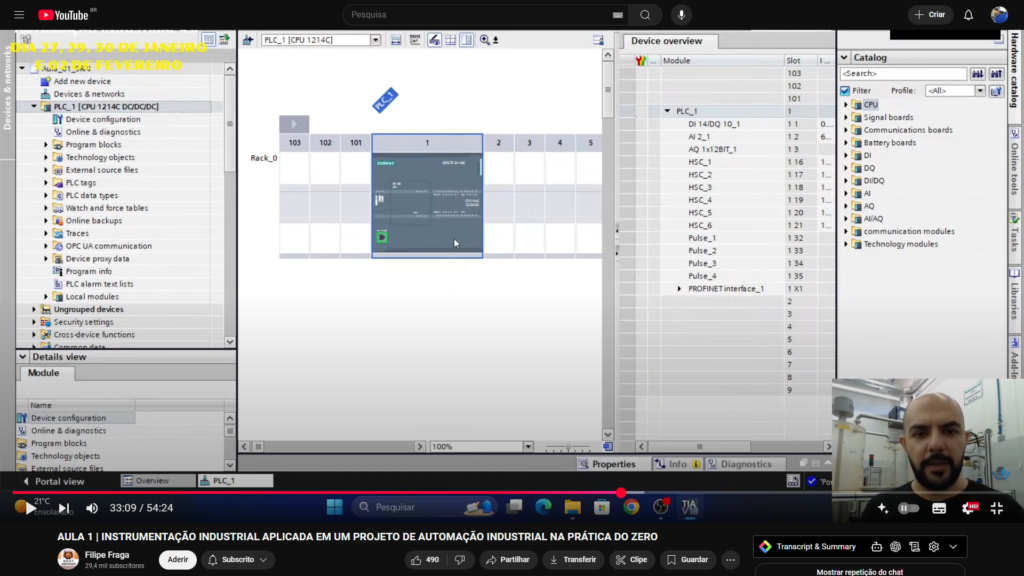
Task: Open the Info tab
Action: pyautogui.click(x=677, y=464)
